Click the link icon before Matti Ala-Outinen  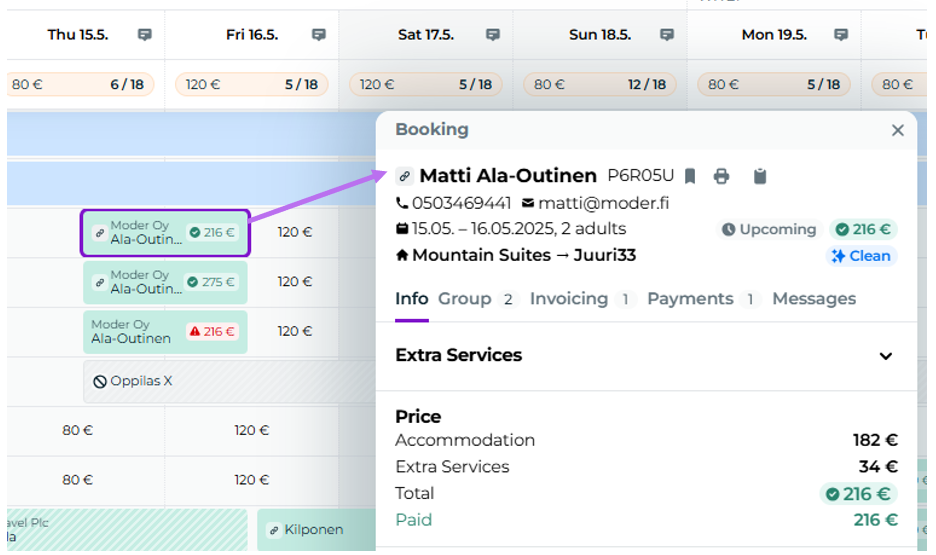click(x=404, y=177)
